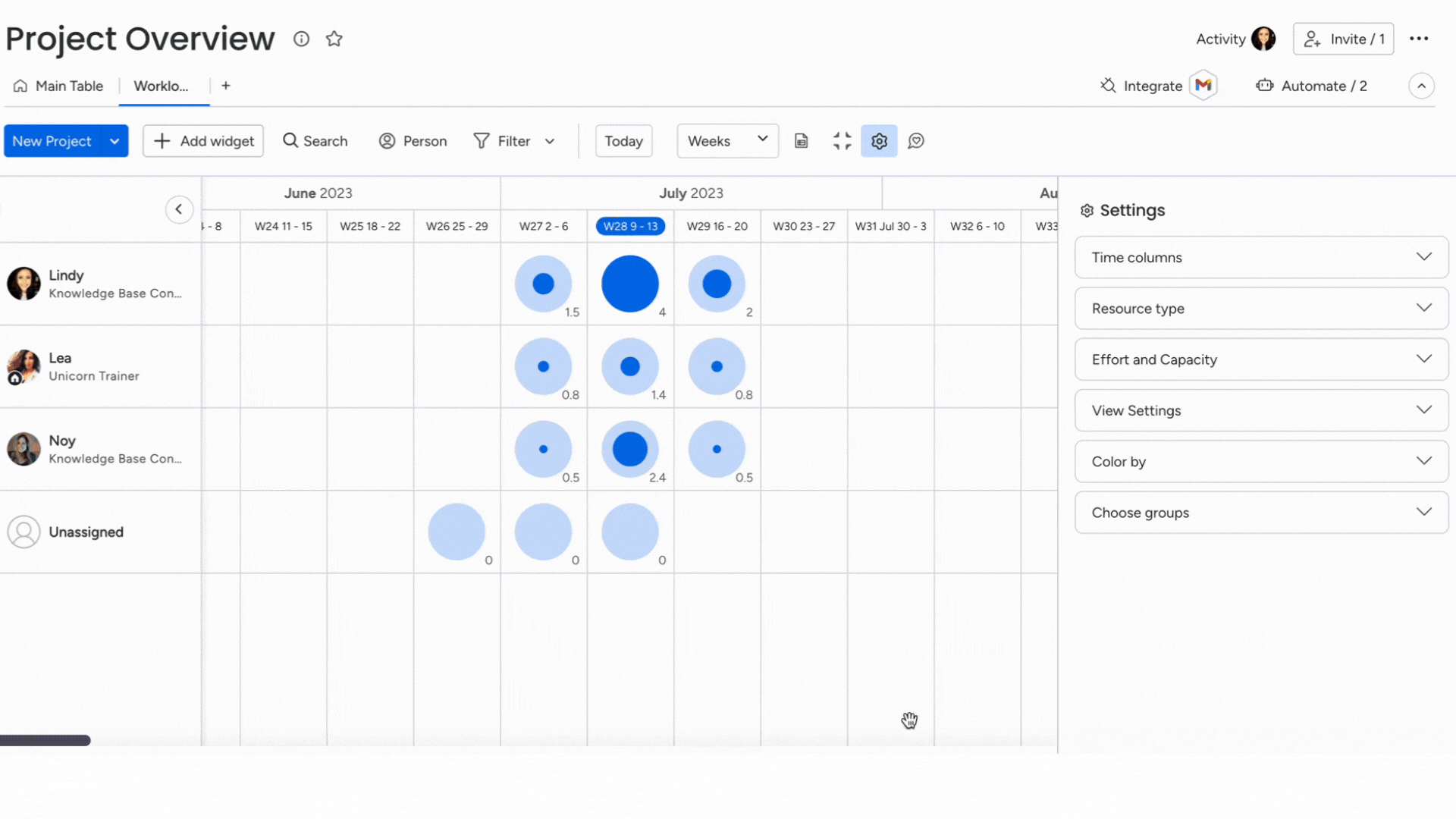Click Lindy's W28 workload bubble
Viewport: 1456px width, 819px height.
click(629, 284)
